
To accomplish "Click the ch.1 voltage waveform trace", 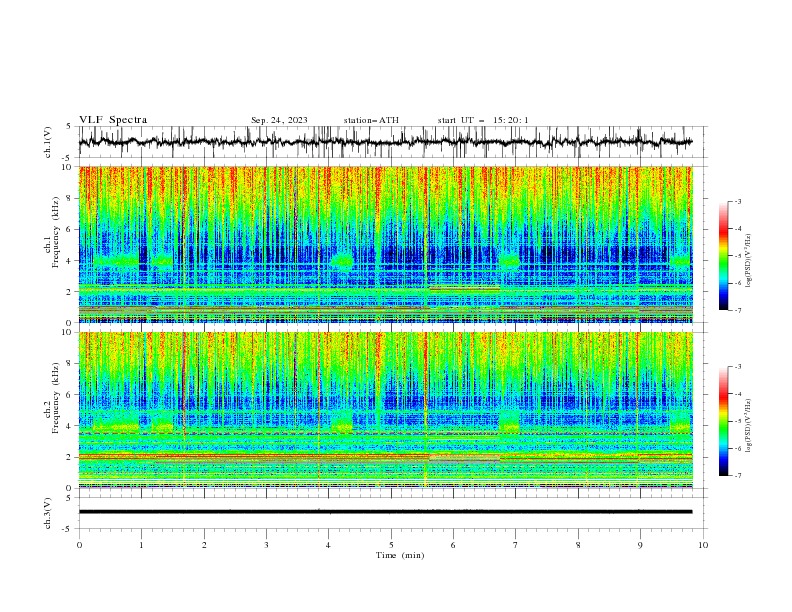I will tap(385, 142).
